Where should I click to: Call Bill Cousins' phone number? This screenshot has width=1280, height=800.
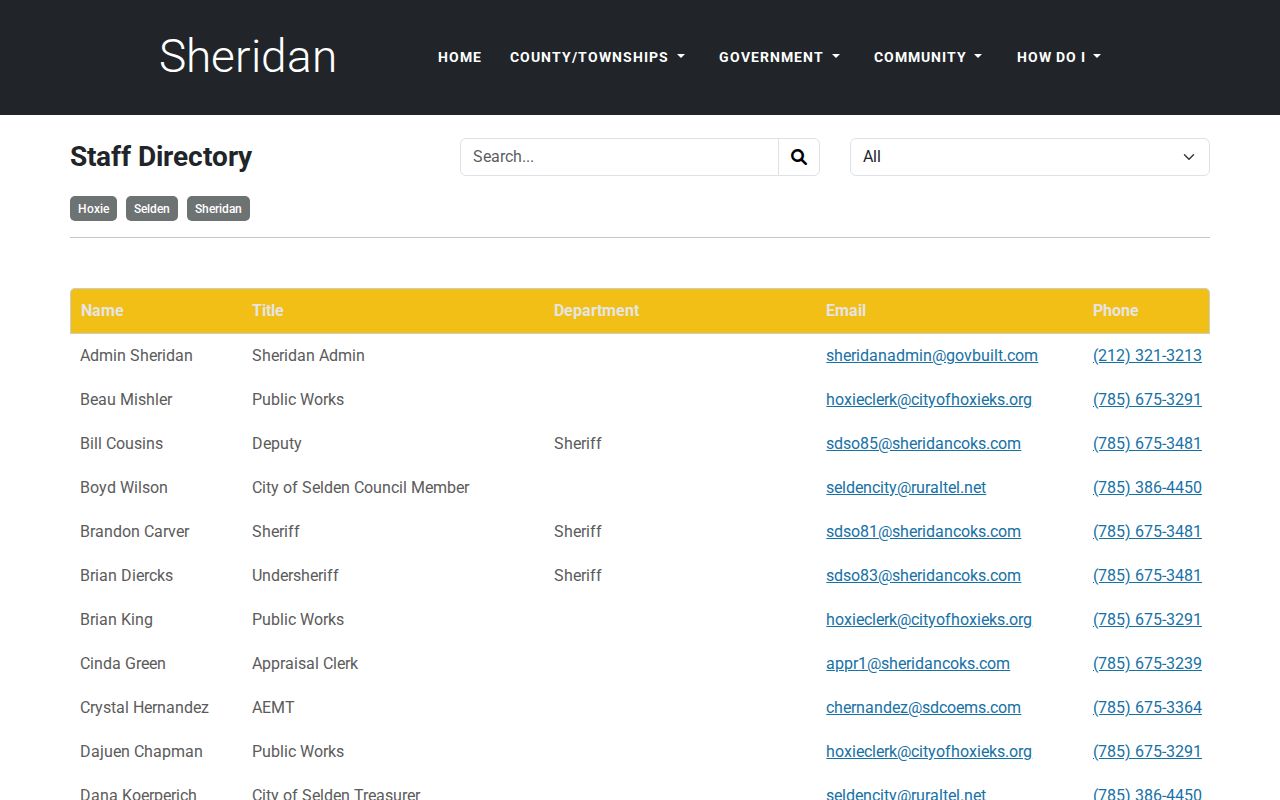[x=1147, y=443]
